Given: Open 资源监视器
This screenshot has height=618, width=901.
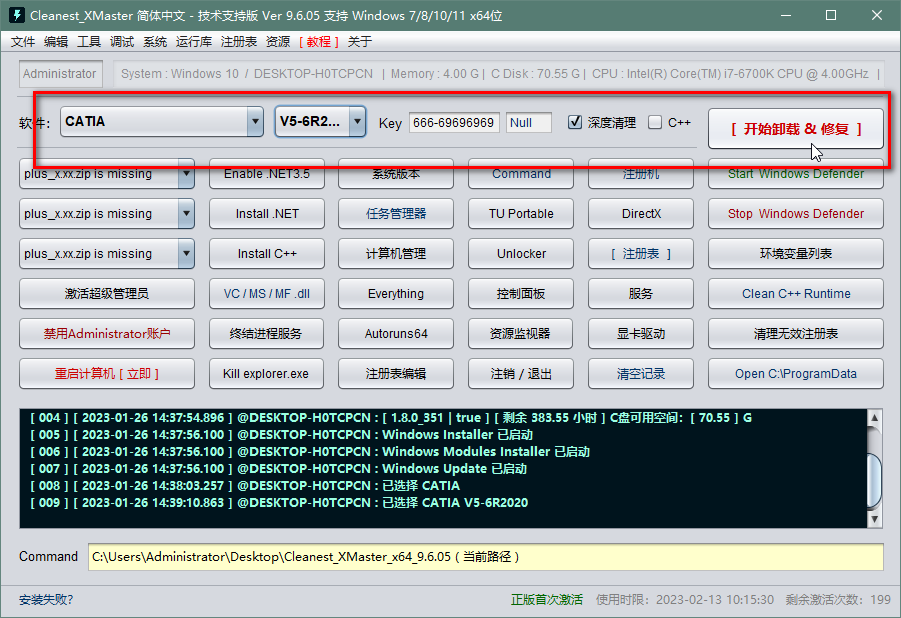Looking at the screenshot, I should [x=521, y=333].
